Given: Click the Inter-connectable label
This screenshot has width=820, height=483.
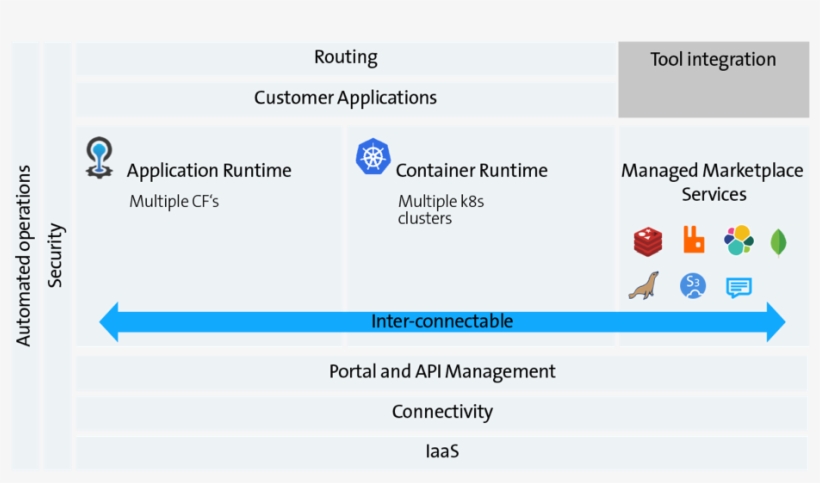Looking at the screenshot, I should tap(442, 321).
